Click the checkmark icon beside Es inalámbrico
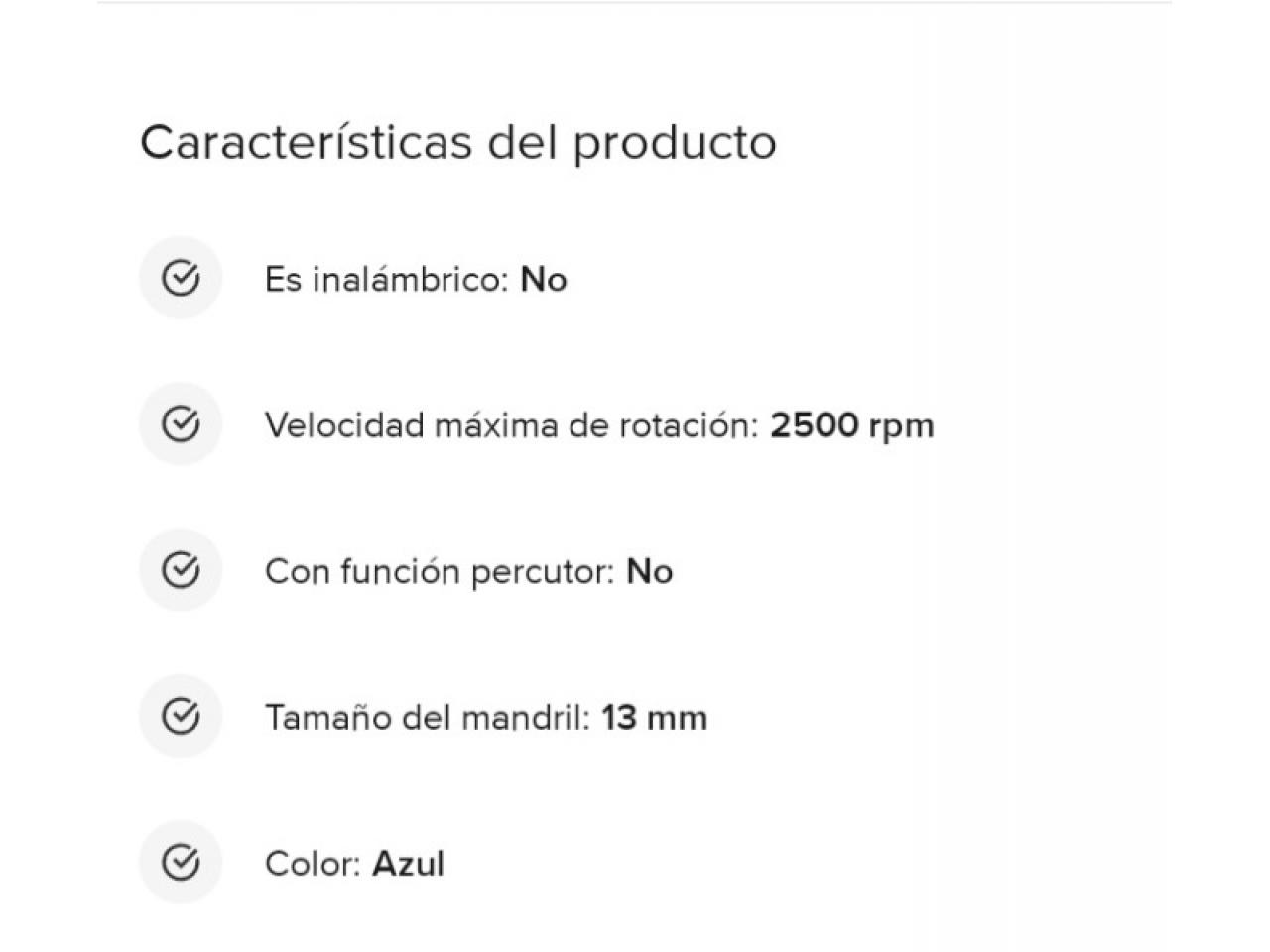 tap(181, 279)
